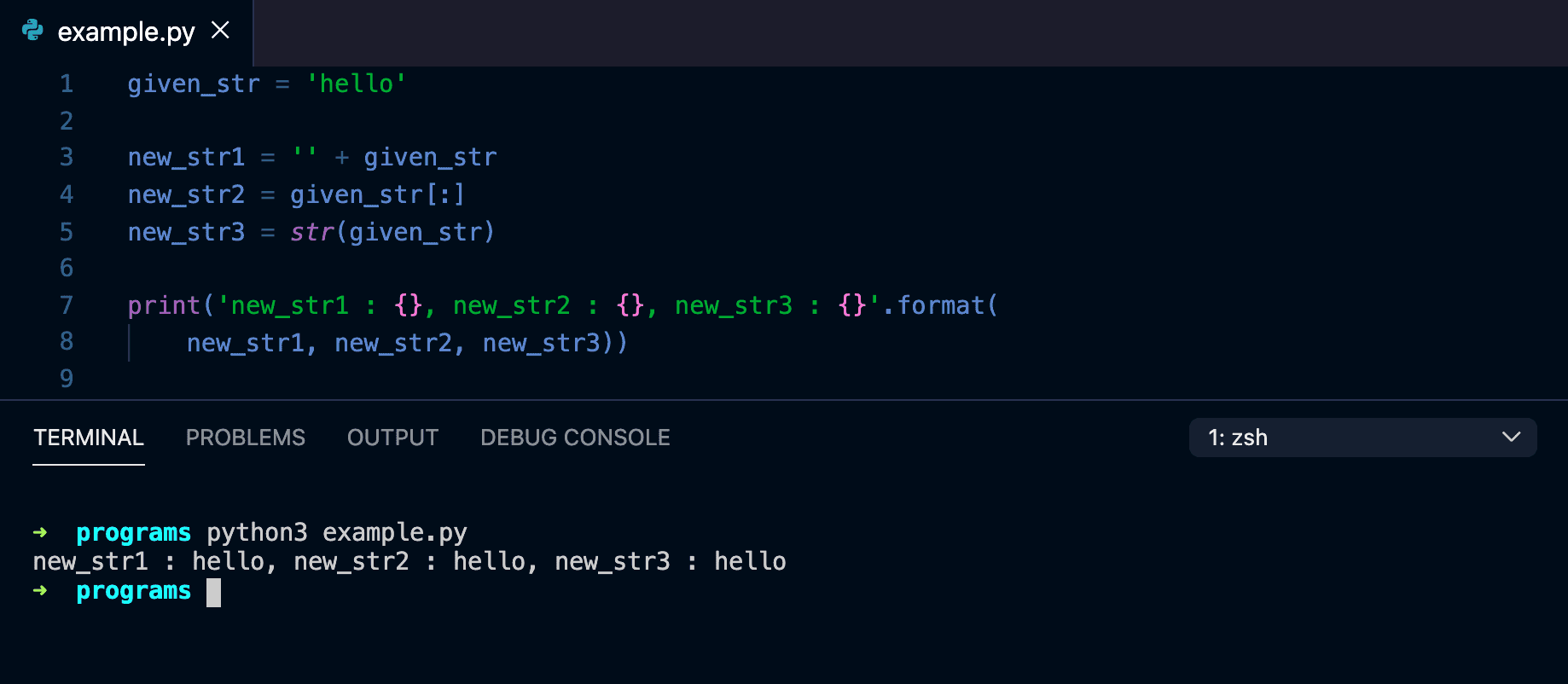Click line number 4 in the gutter
This screenshot has height=684, width=1568.
tap(67, 194)
